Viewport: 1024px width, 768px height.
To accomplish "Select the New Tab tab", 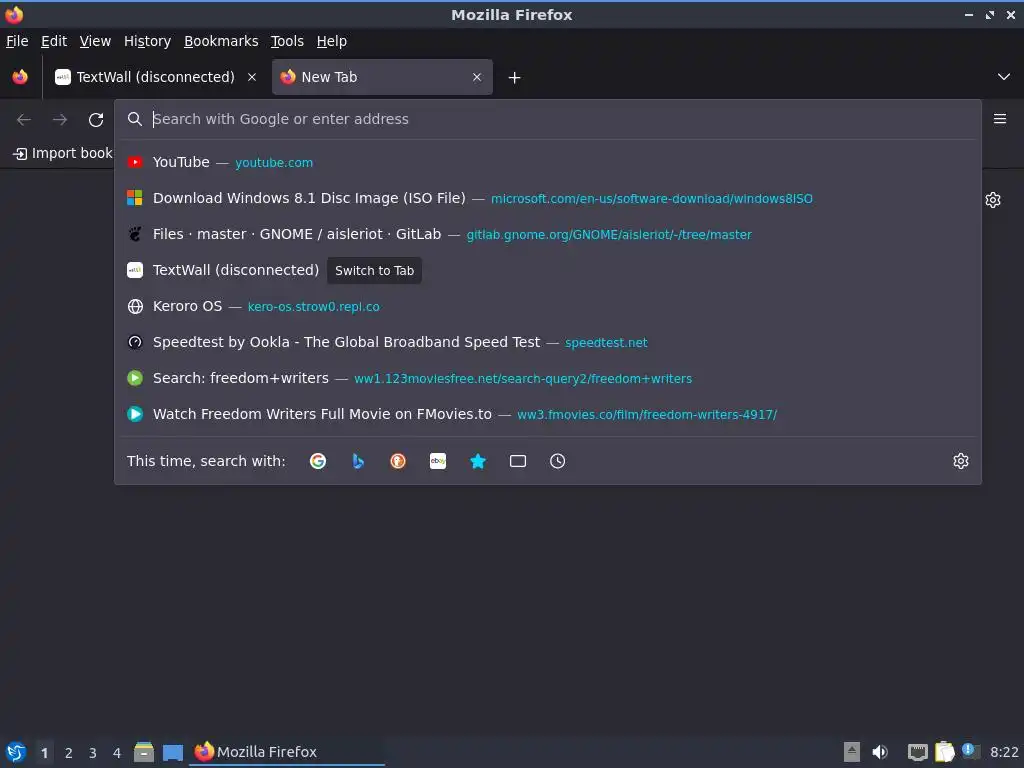I will click(x=382, y=77).
